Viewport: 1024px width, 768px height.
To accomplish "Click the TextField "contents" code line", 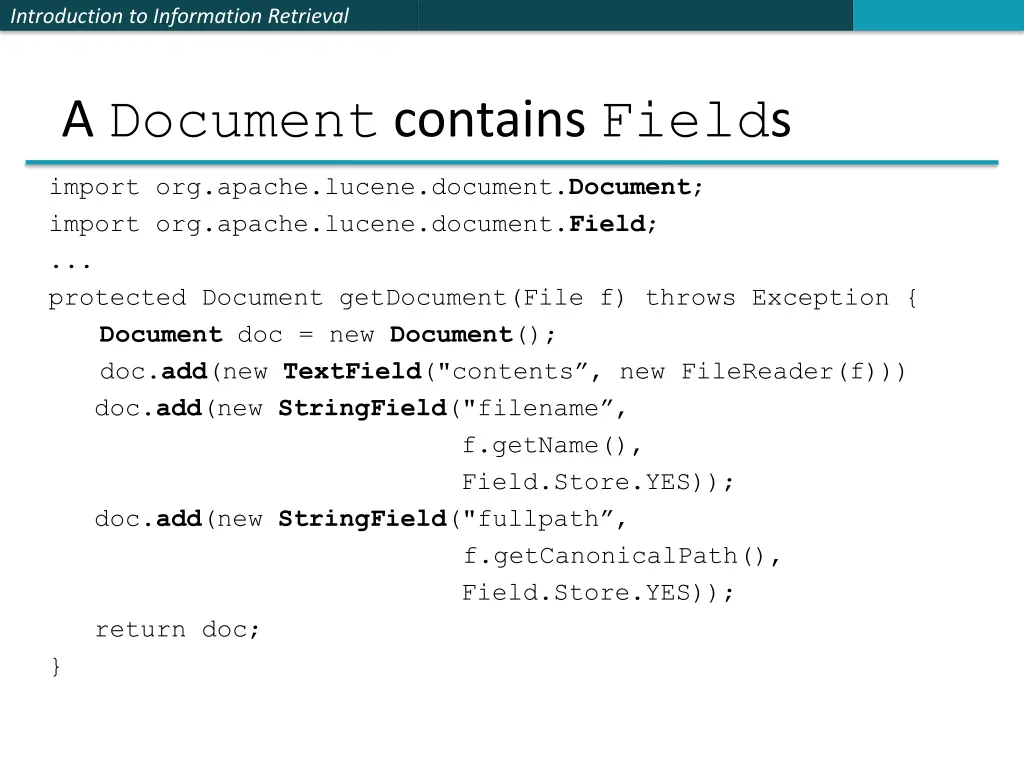I will point(503,372).
